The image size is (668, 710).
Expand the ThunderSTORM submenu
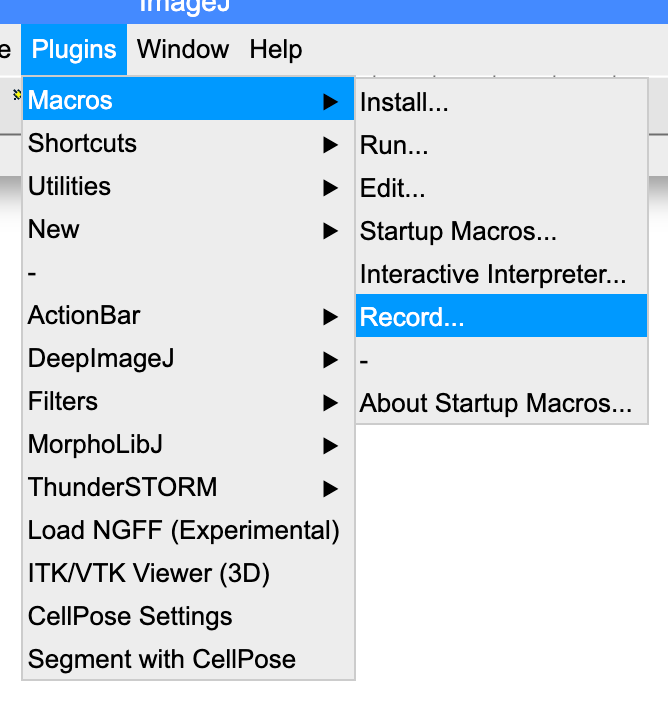click(x=188, y=488)
